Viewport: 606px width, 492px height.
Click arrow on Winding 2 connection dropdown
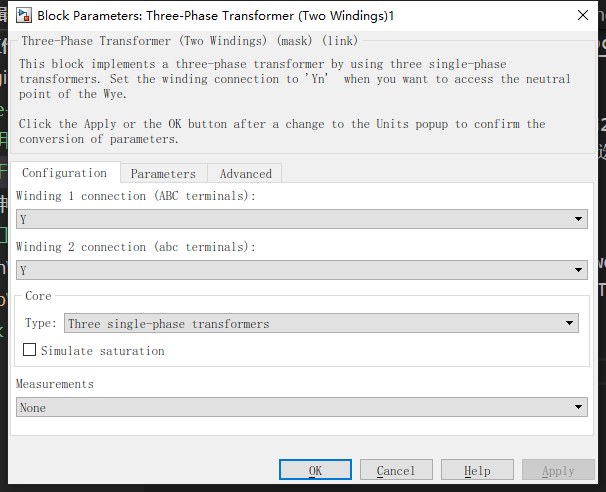(580, 270)
